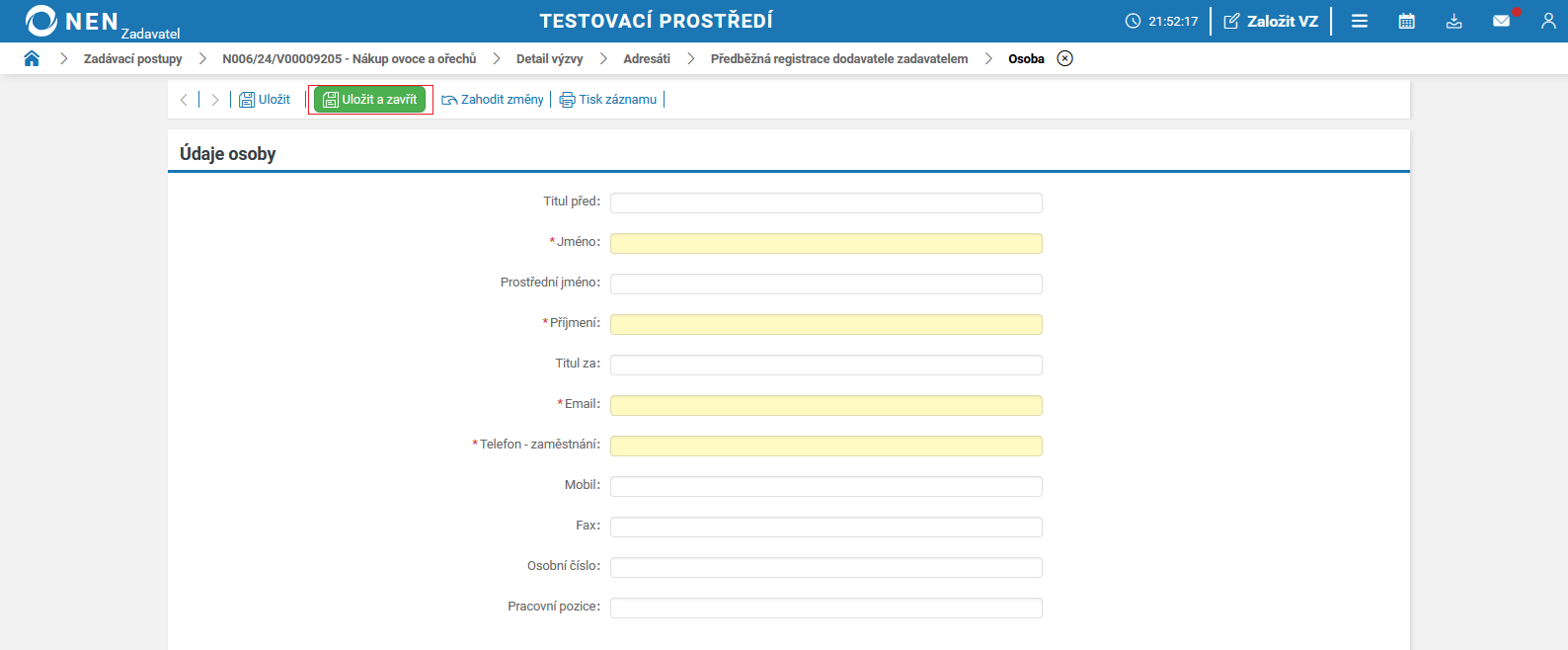The image size is (1568, 650).
Task: Click the printer icon next to Tisk záznamu
Action: click(x=565, y=99)
